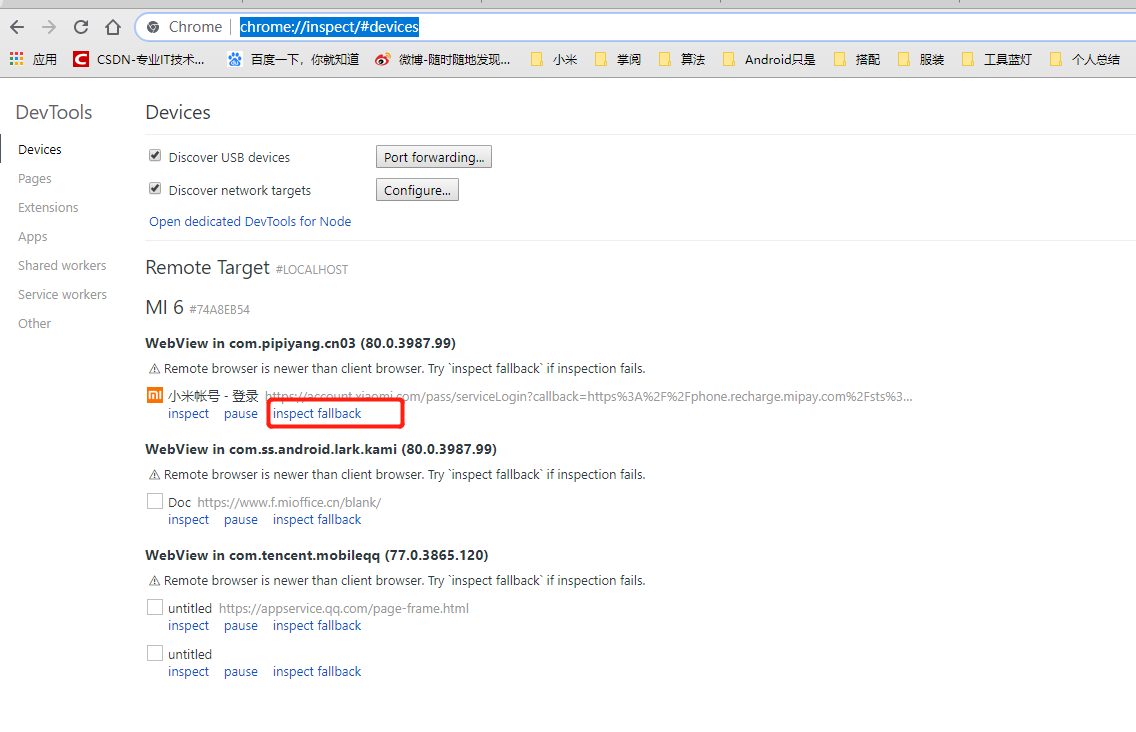
Task: Open the apps grid bookmark icon
Action: [17, 59]
